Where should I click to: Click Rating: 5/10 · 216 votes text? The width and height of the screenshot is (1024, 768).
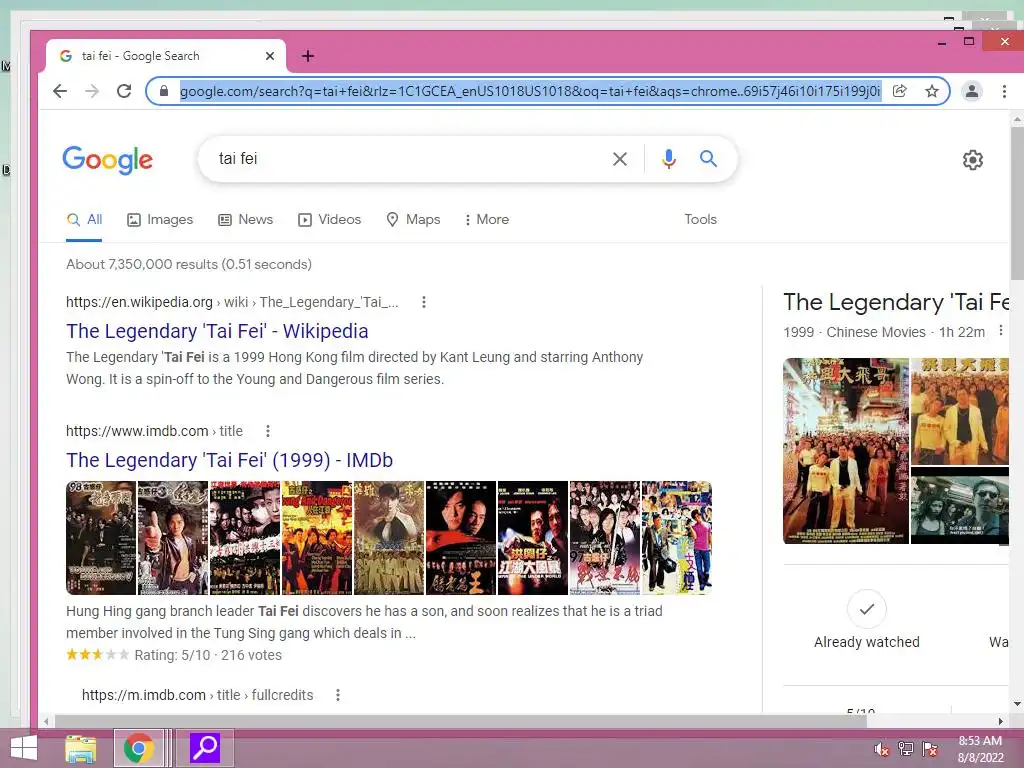click(x=208, y=655)
